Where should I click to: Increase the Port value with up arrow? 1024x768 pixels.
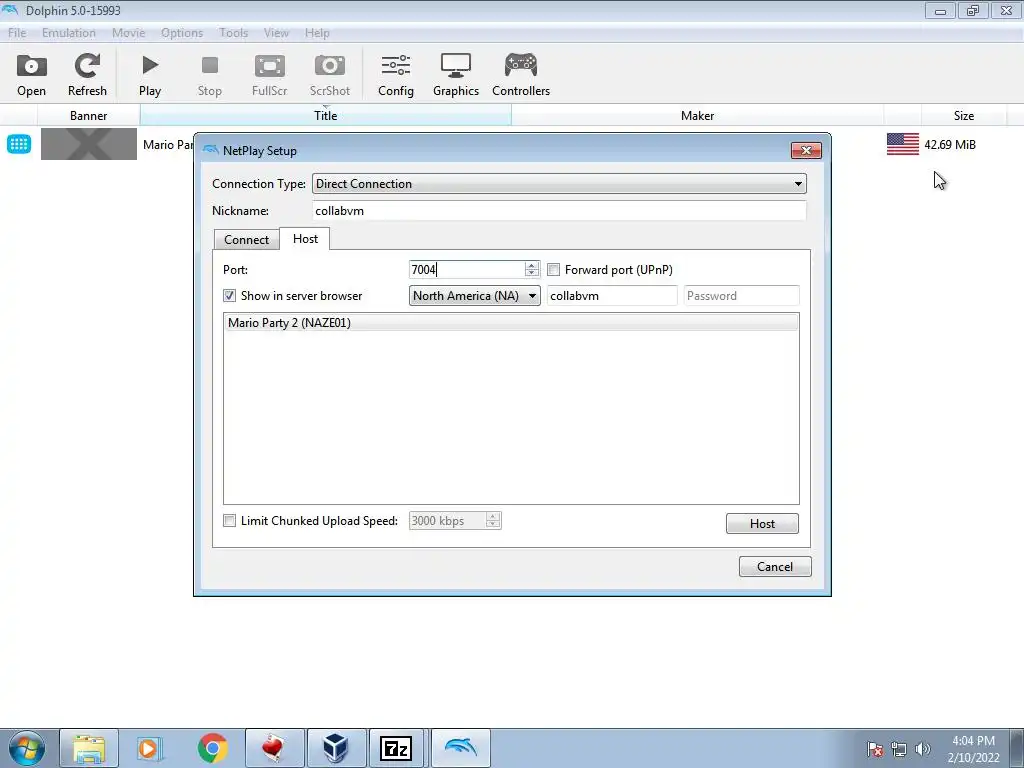click(532, 265)
